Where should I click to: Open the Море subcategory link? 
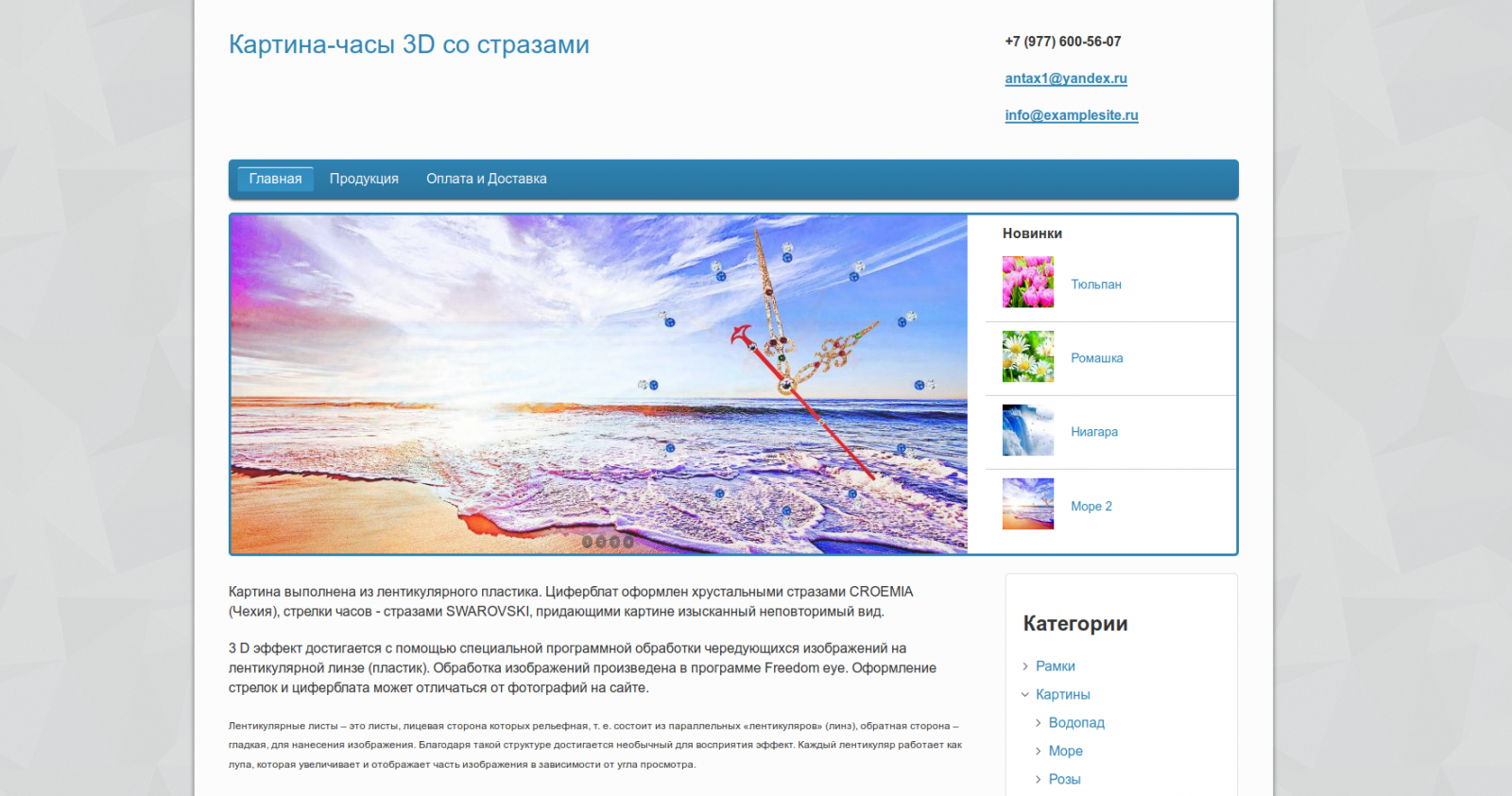1066,752
